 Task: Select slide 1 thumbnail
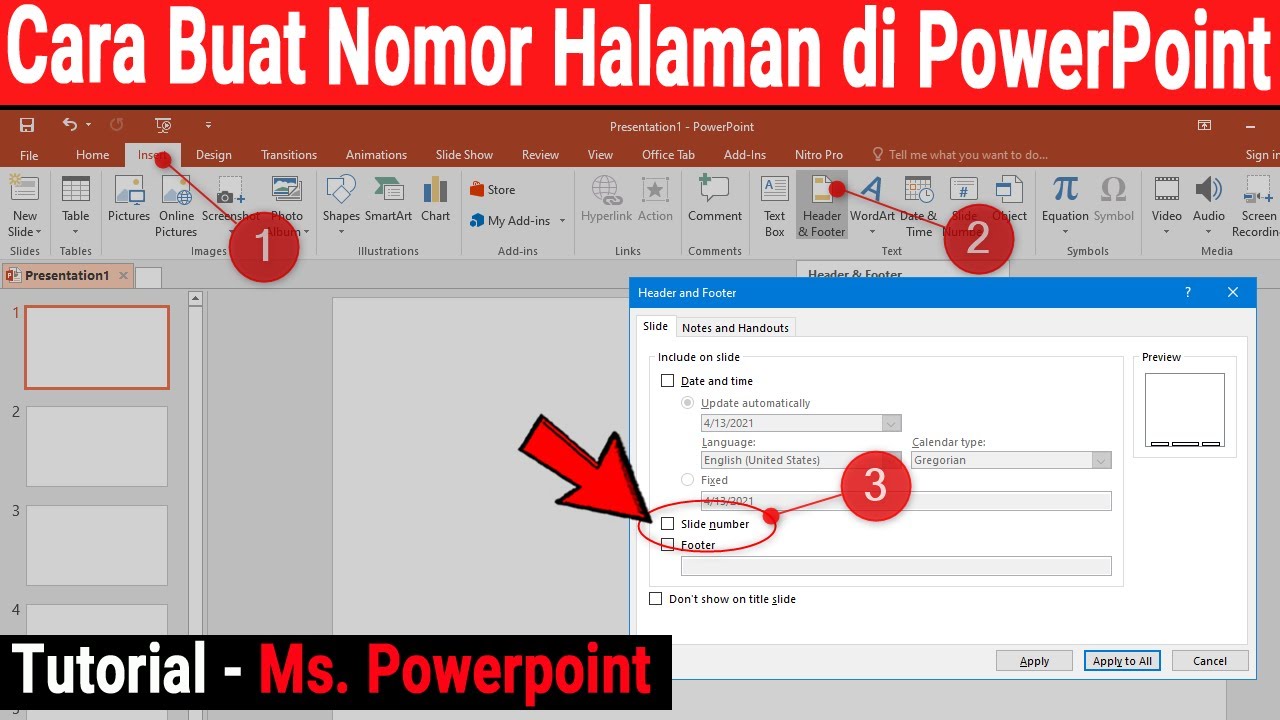97,347
